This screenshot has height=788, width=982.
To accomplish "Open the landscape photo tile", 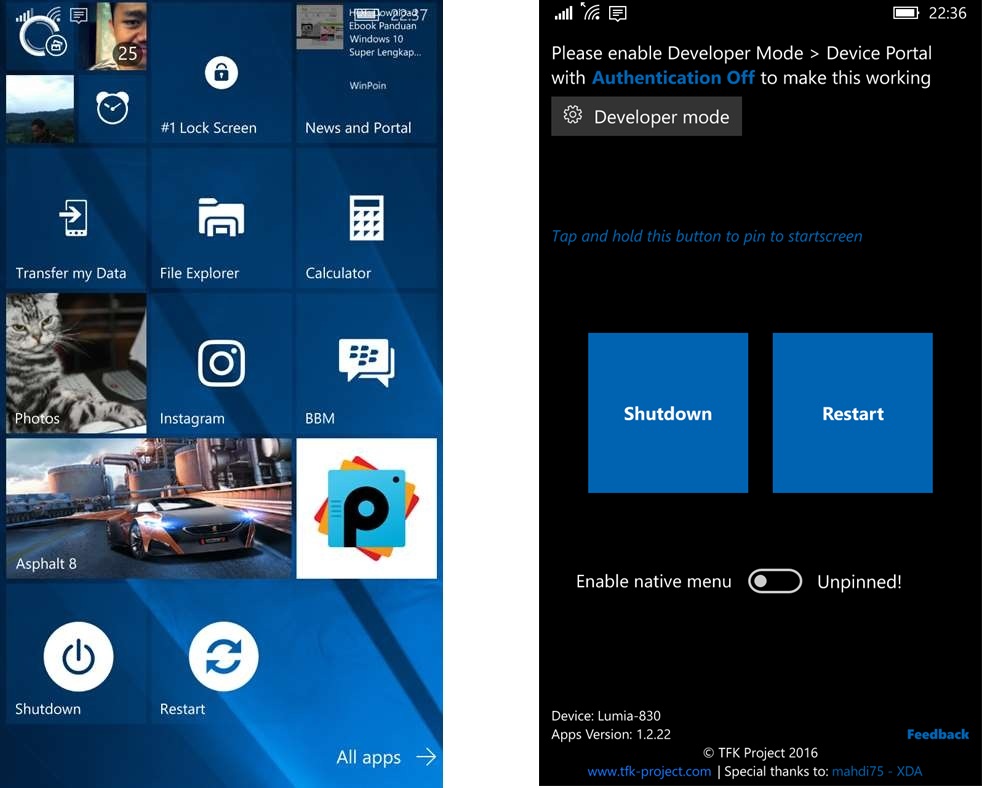I will click(40, 109).
